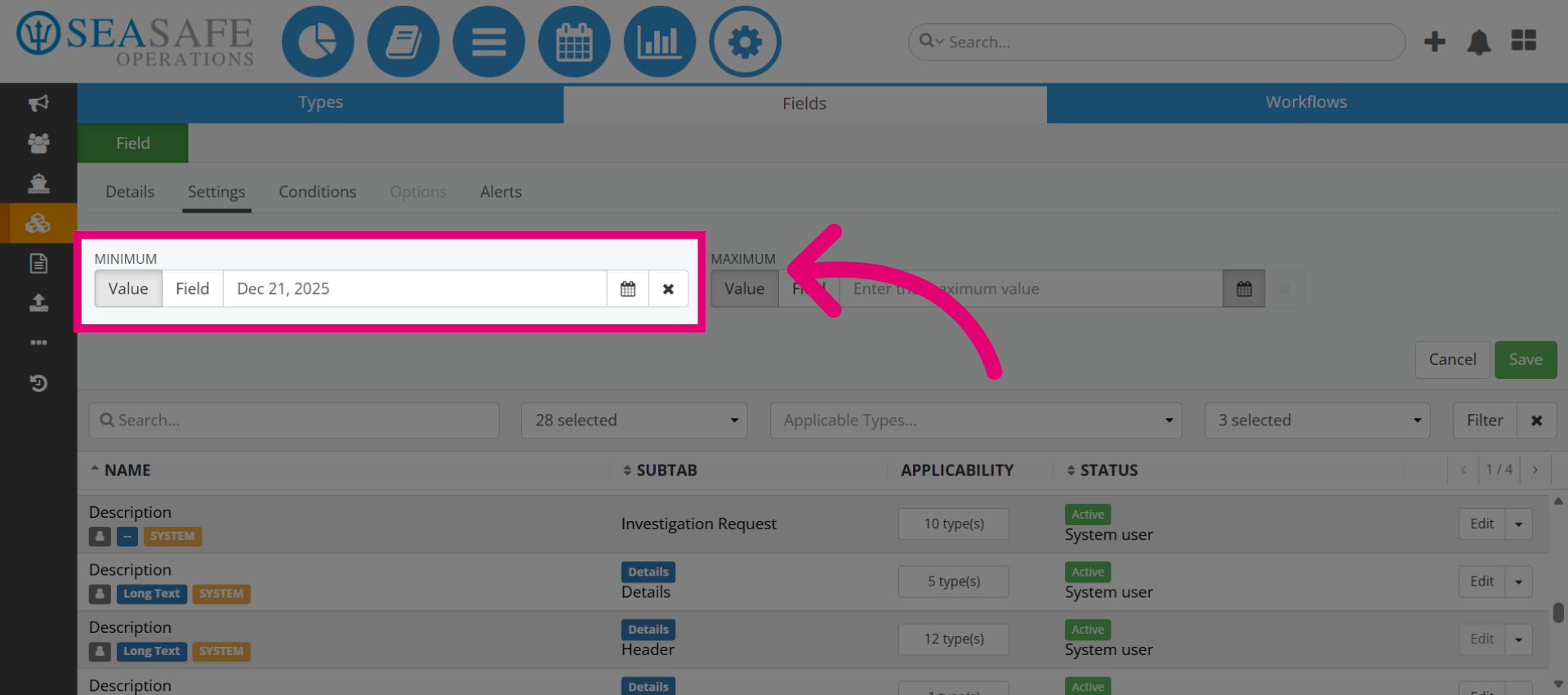This screenshot has width=1568, height=695.
Task: Click the plus add icon
Action: coord(1435,42)
